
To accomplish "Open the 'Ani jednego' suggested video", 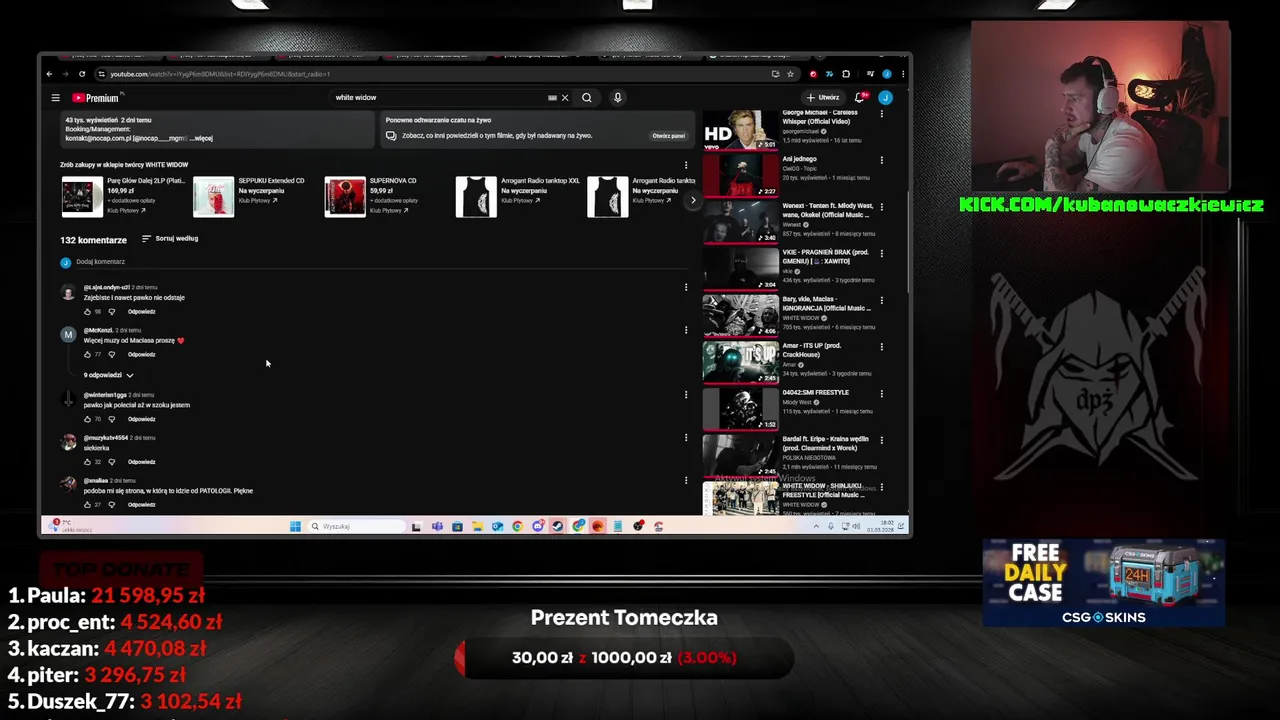I will pos(790,175).
